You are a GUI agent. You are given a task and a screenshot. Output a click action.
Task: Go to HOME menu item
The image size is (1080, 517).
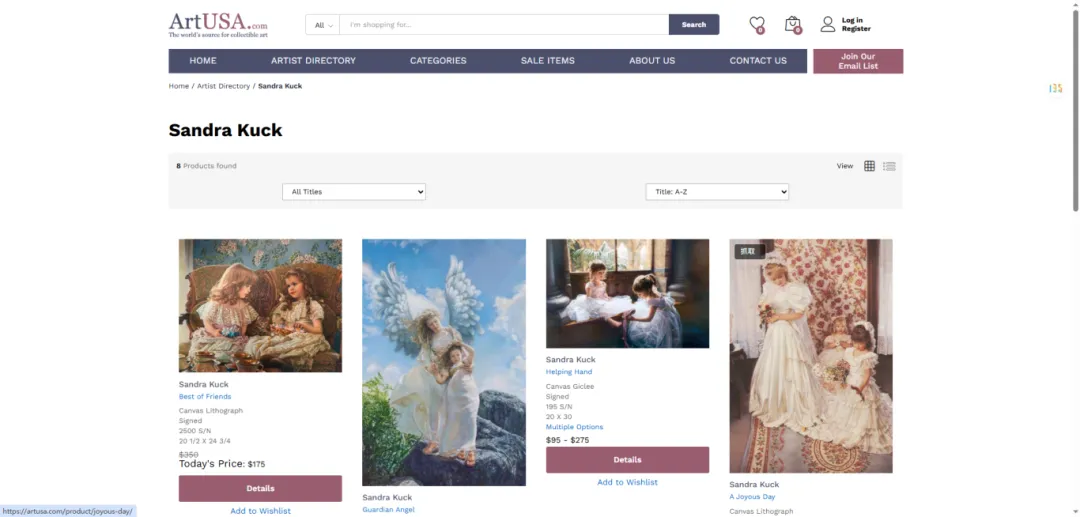(203, 61)
